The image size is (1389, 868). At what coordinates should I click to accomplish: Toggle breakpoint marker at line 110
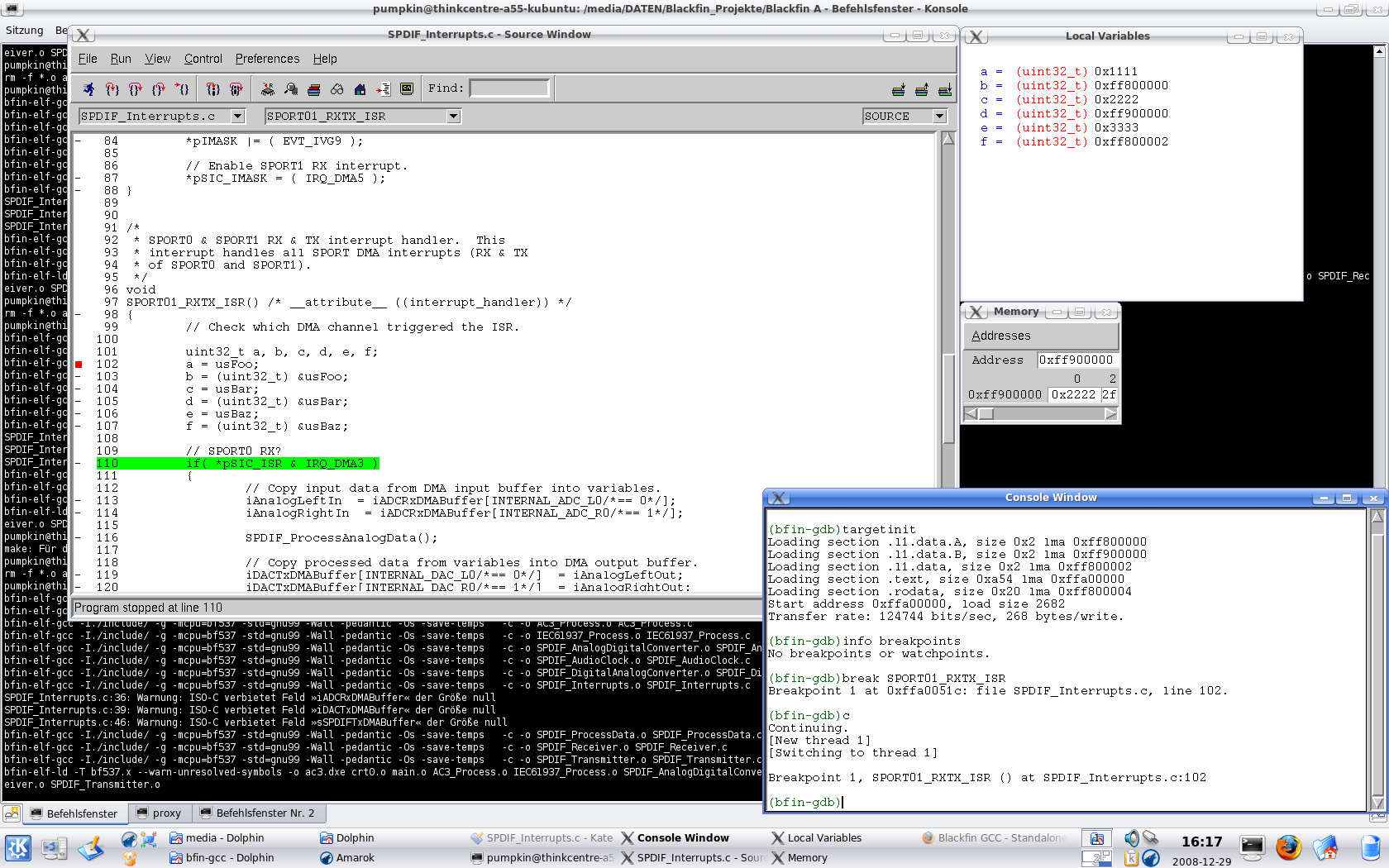pos(79,464)
